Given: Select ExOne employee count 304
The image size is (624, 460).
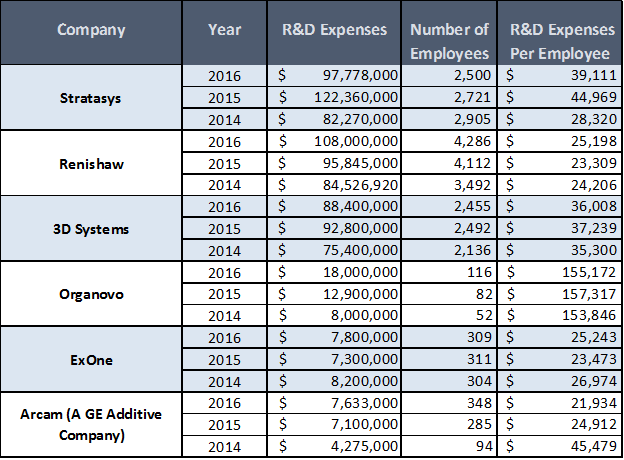Looking at the screenshot, I should pyautogui.click(x=449, y=381).
